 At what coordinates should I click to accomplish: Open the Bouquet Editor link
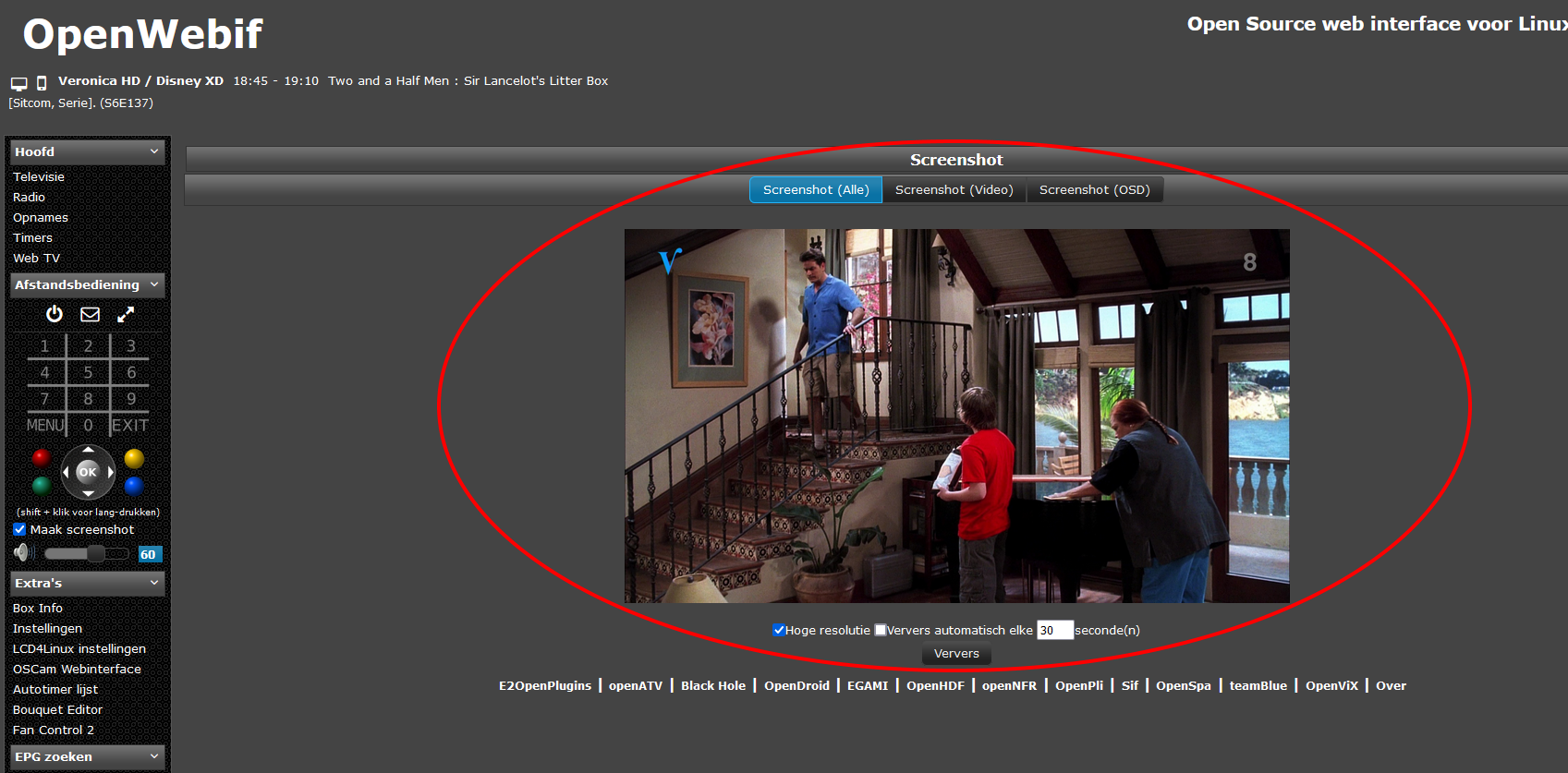57,709
